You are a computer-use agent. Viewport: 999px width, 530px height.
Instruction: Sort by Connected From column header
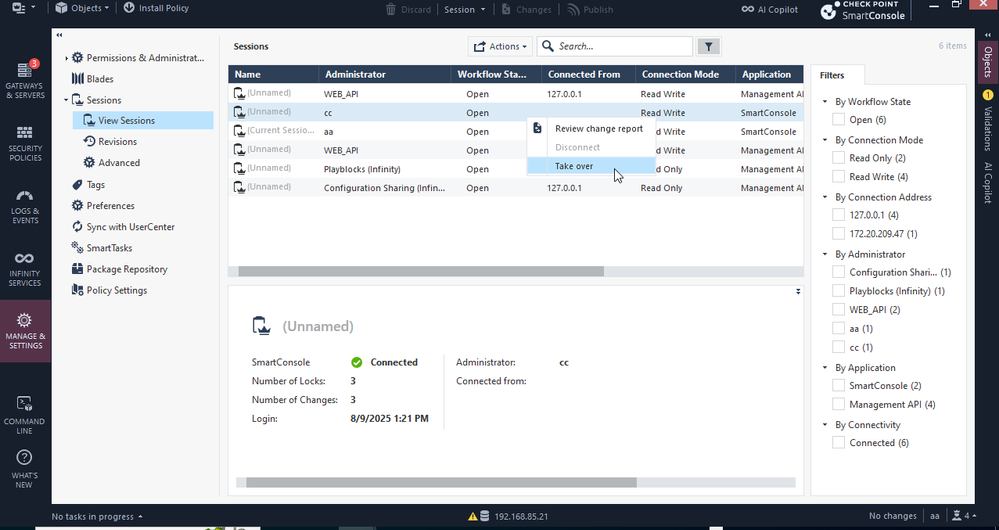588,75
